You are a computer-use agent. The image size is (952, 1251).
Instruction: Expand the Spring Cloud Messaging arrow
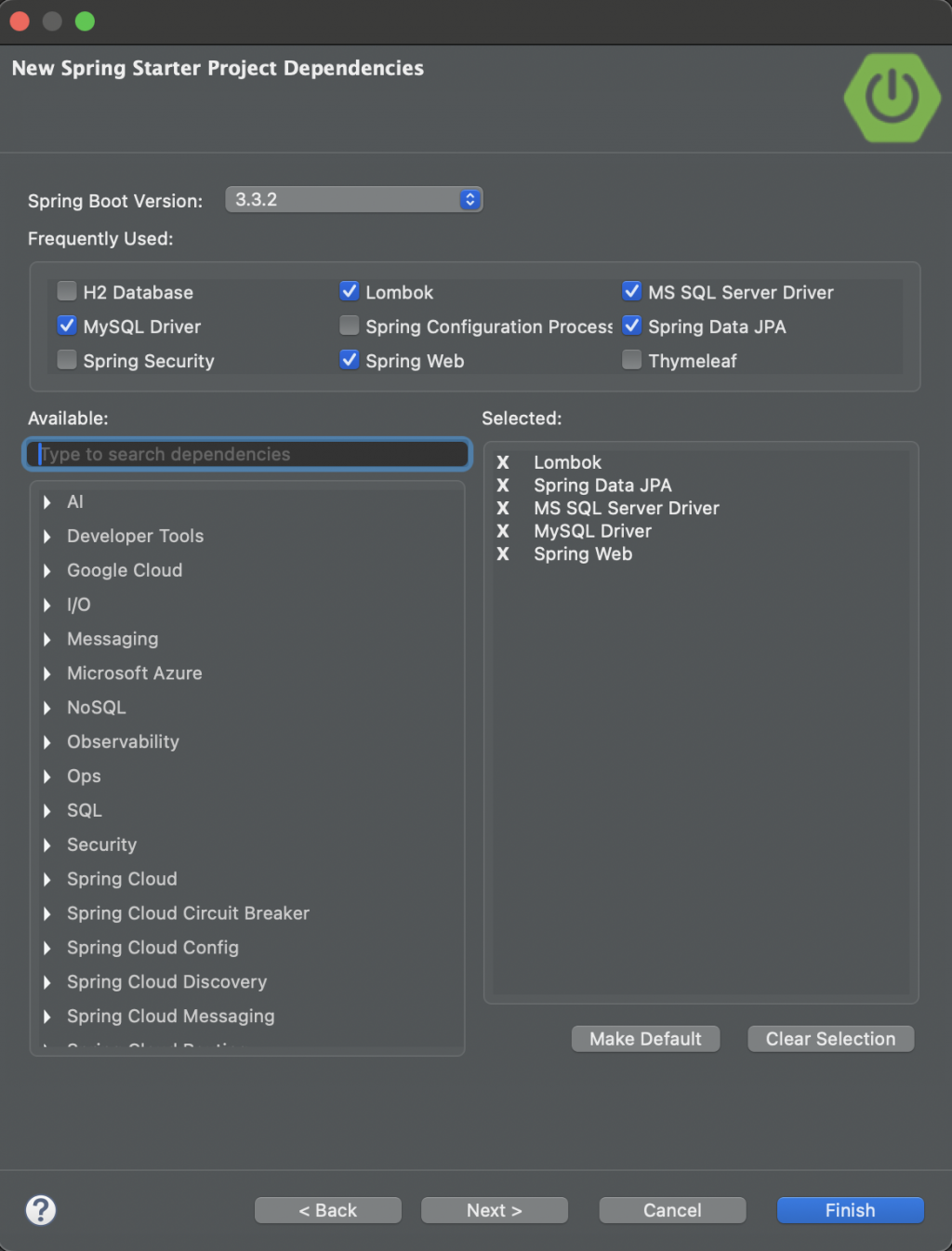point(47,1018)
